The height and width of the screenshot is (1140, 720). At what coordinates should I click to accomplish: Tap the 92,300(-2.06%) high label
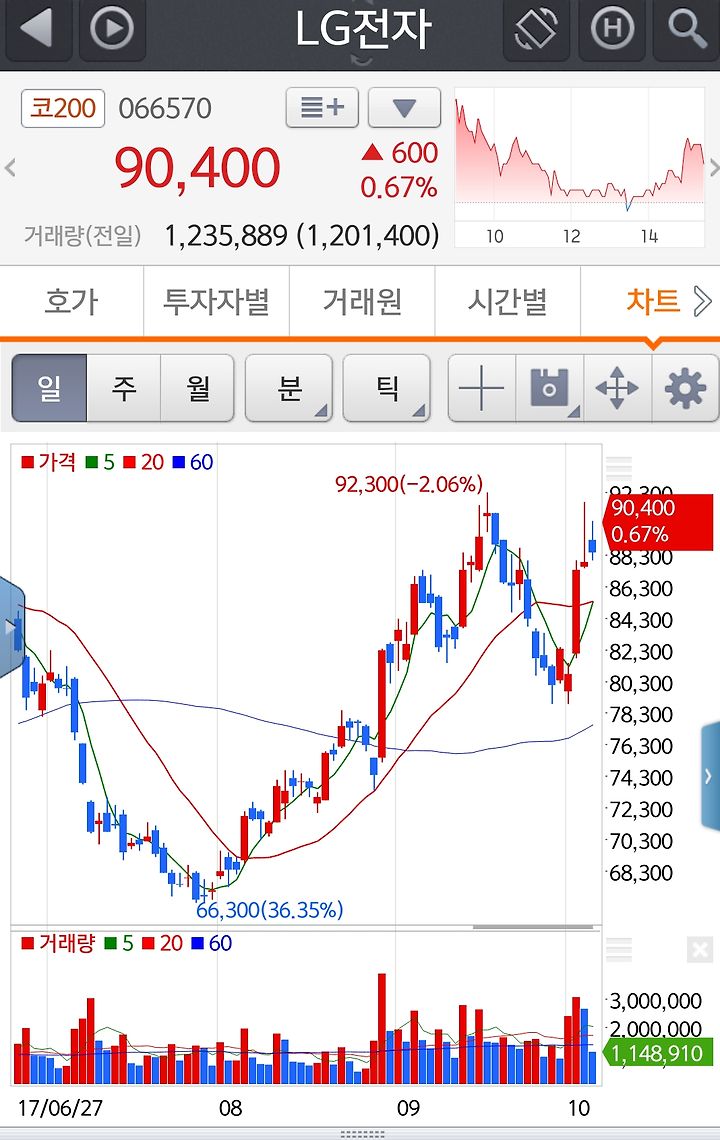(x=409, y=484)
